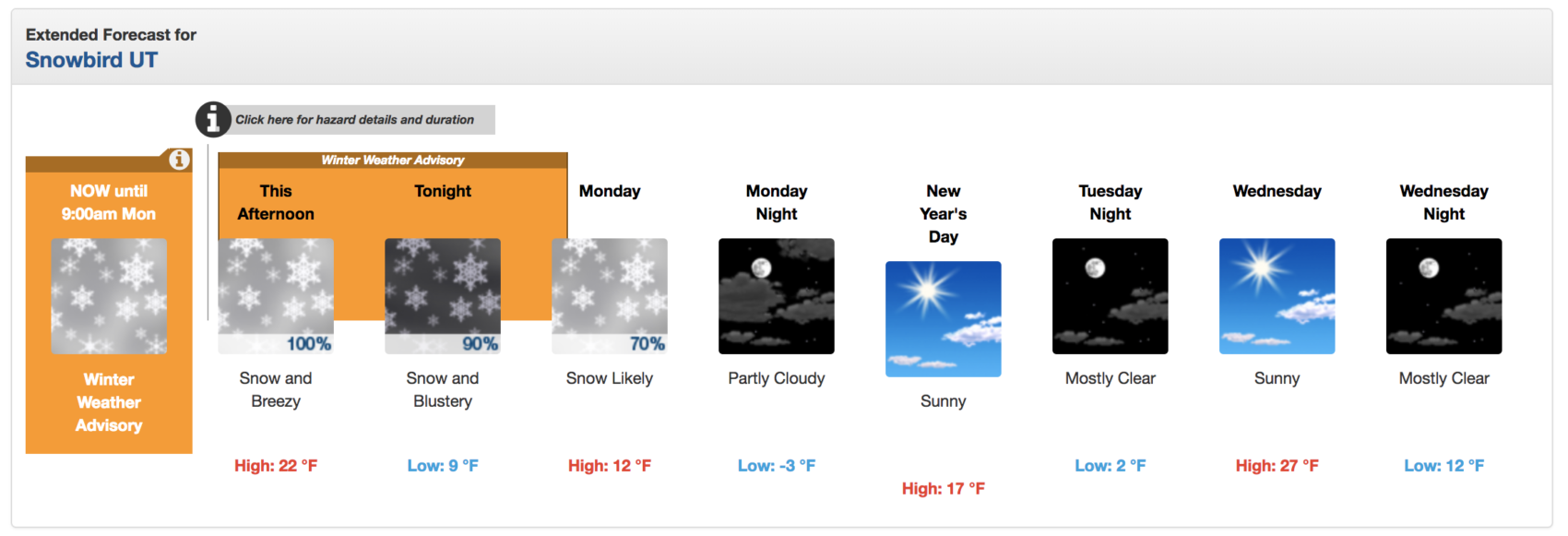
Task: Select the Tonight snow and blustery icon
Action: click(443, 296)
